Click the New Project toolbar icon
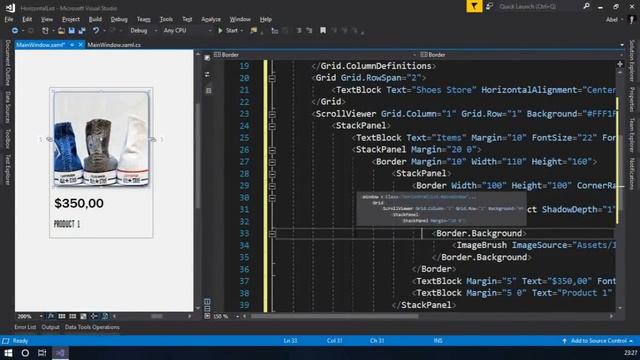640x360 pixels. 45,31
